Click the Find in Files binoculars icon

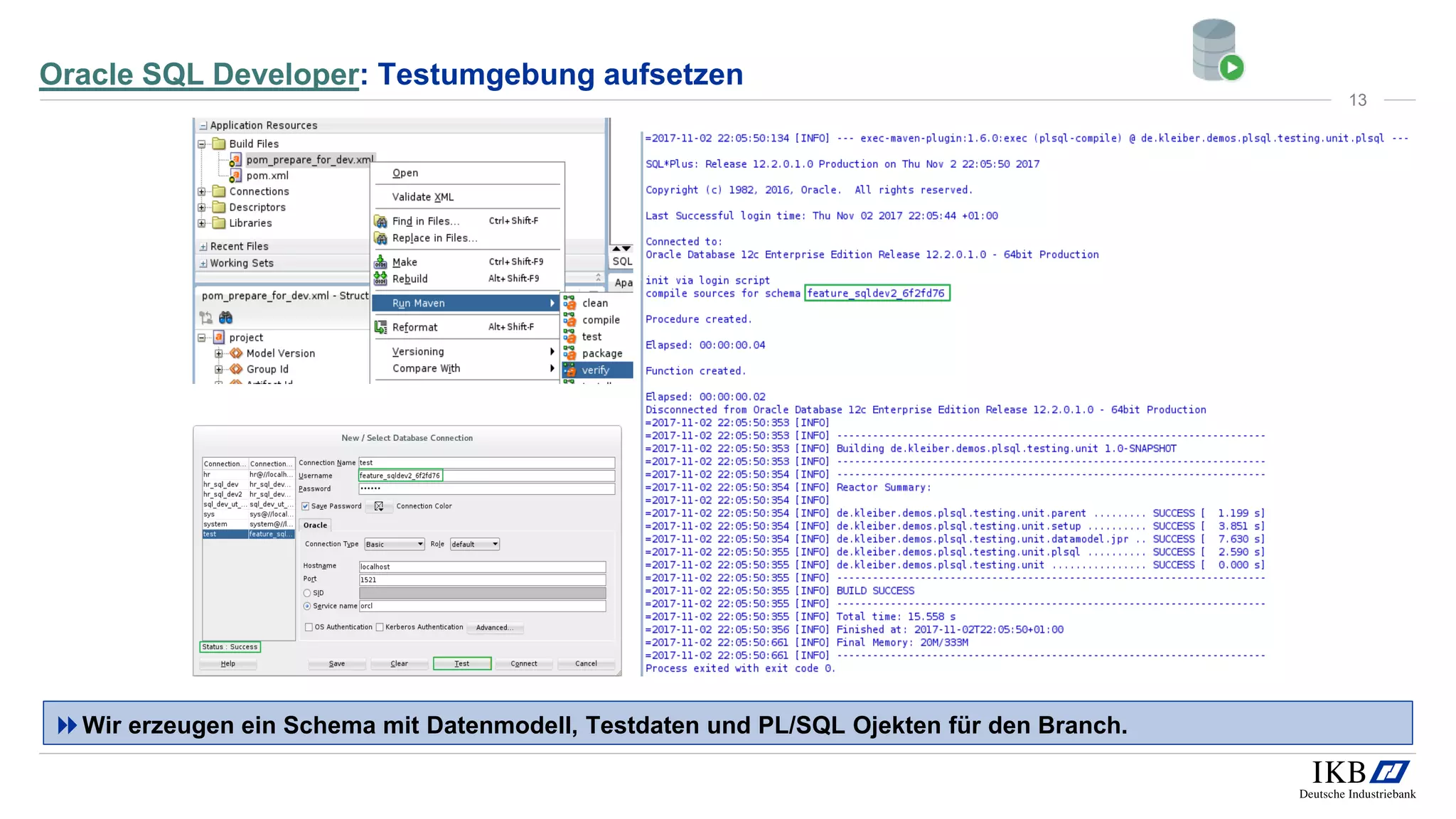381,221
